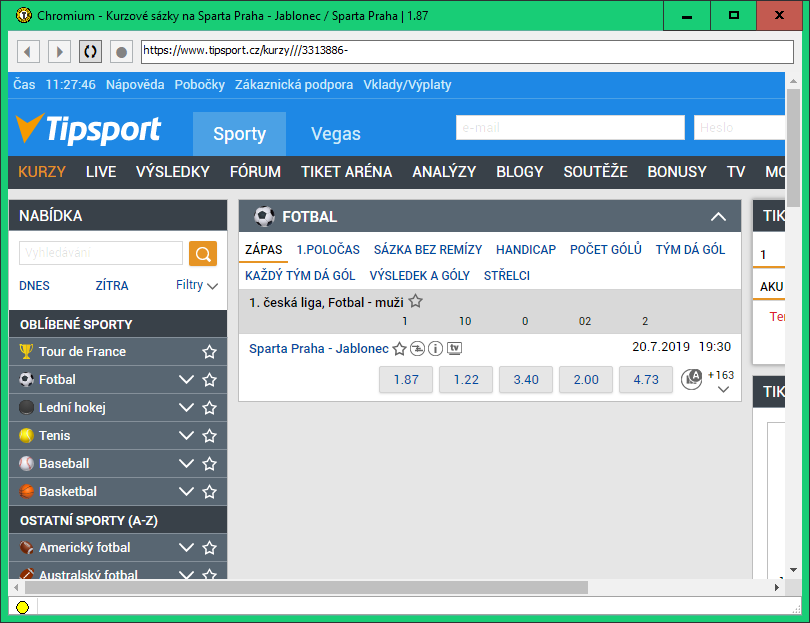Viewport: 810px width, 623px height.
Task: Collapse the FOTBAL panel with the up chevron
Action: tap(718, 216)
